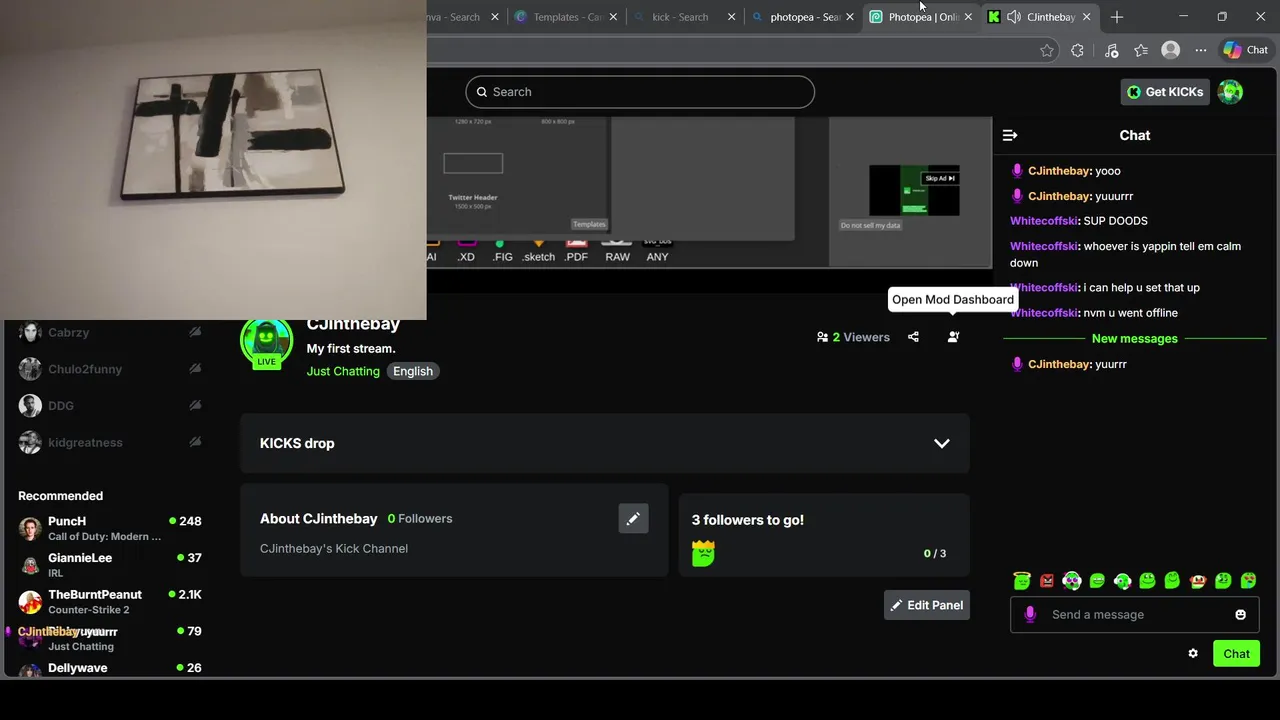1280x720 pixels.
Task: Click the green Chat send button
Action: point(1236,654)
